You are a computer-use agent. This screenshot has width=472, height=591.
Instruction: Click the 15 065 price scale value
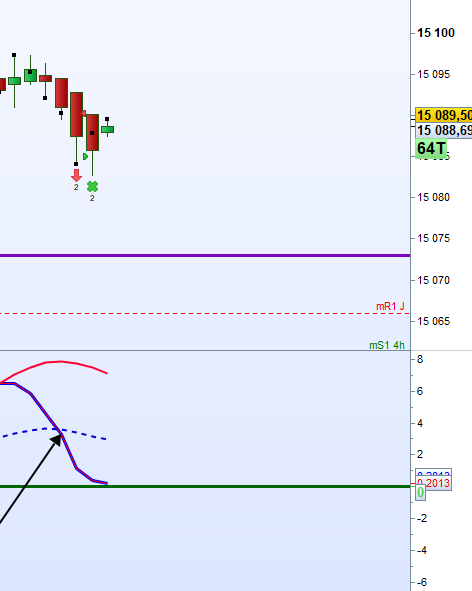tap(434, 321)
